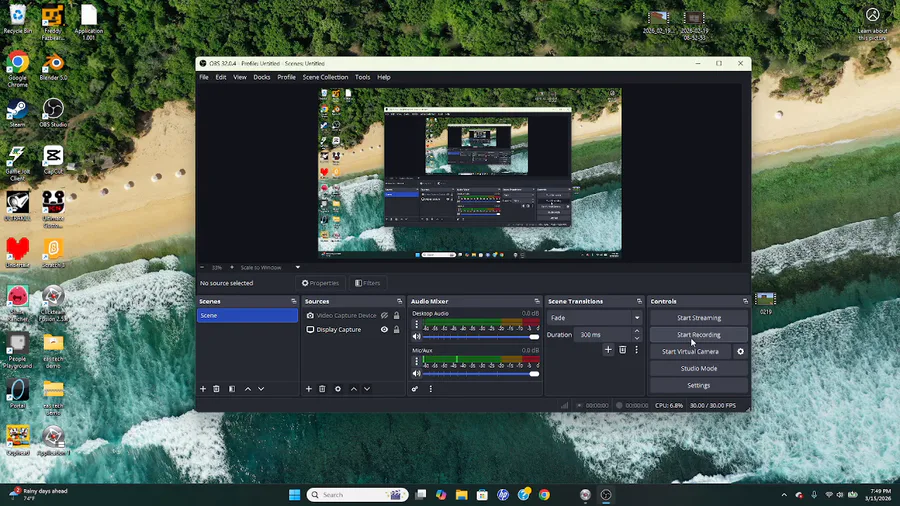Image resolution: width=900 pixels, height=506 pixels.
Task: Open the Tools menu
Action: (x=362, y=77)
